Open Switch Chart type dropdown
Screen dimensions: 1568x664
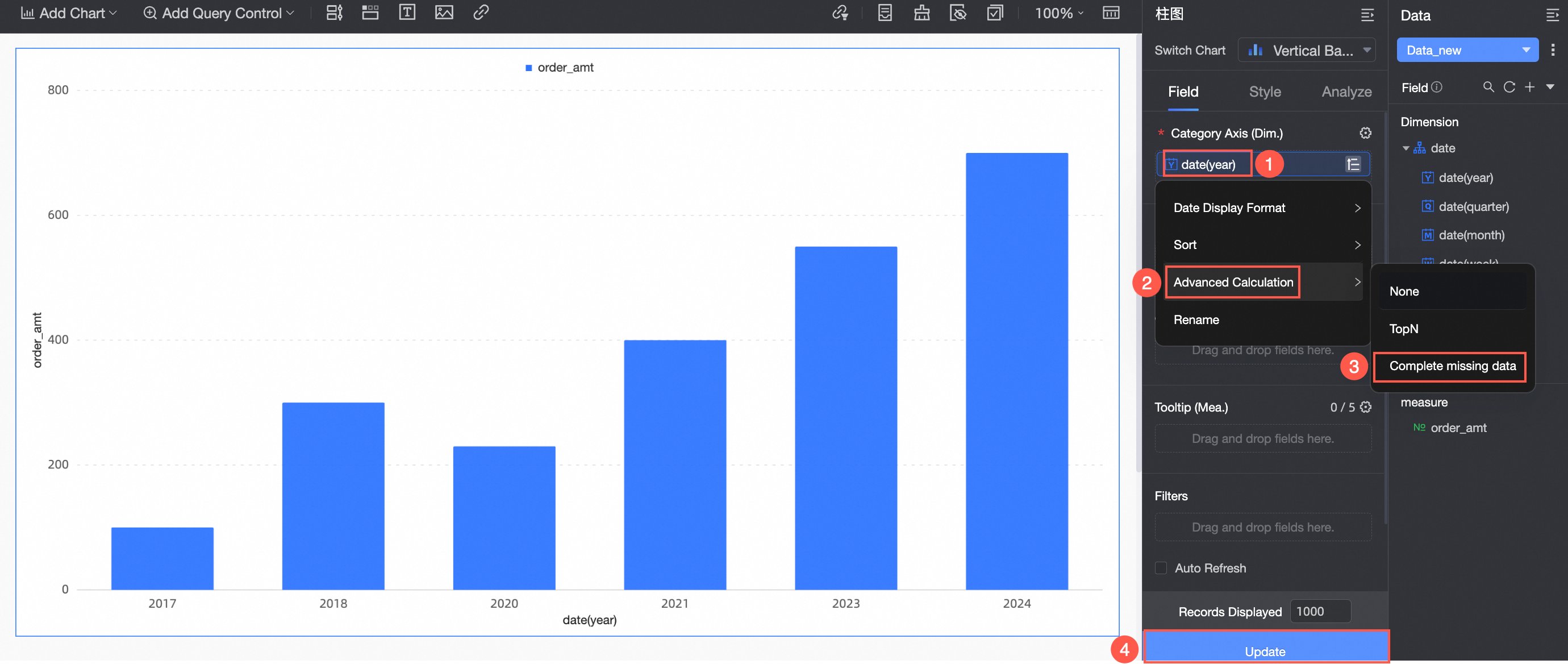[x=1306, y=51]
